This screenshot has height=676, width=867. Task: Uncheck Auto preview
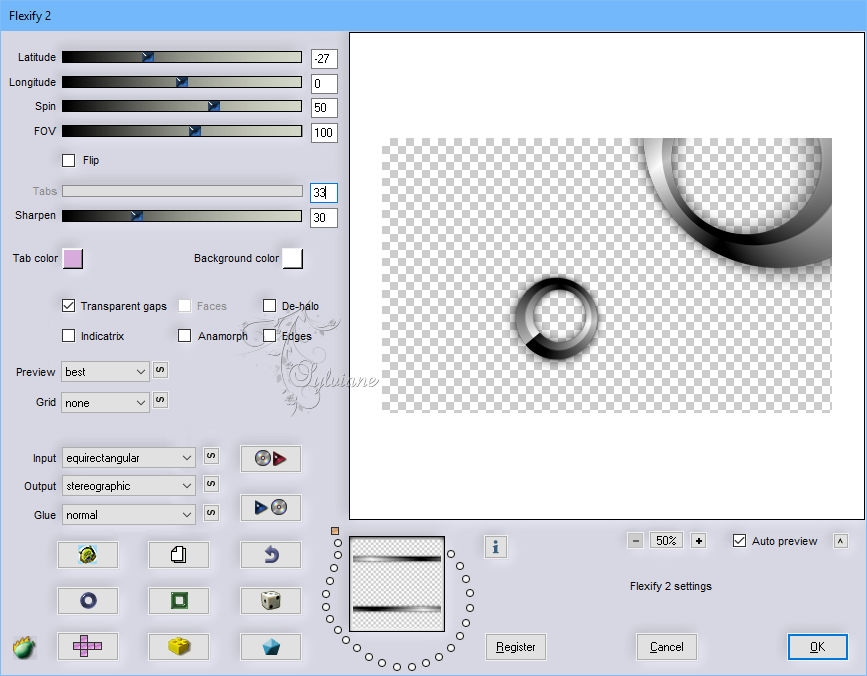(x=739, y=541)
